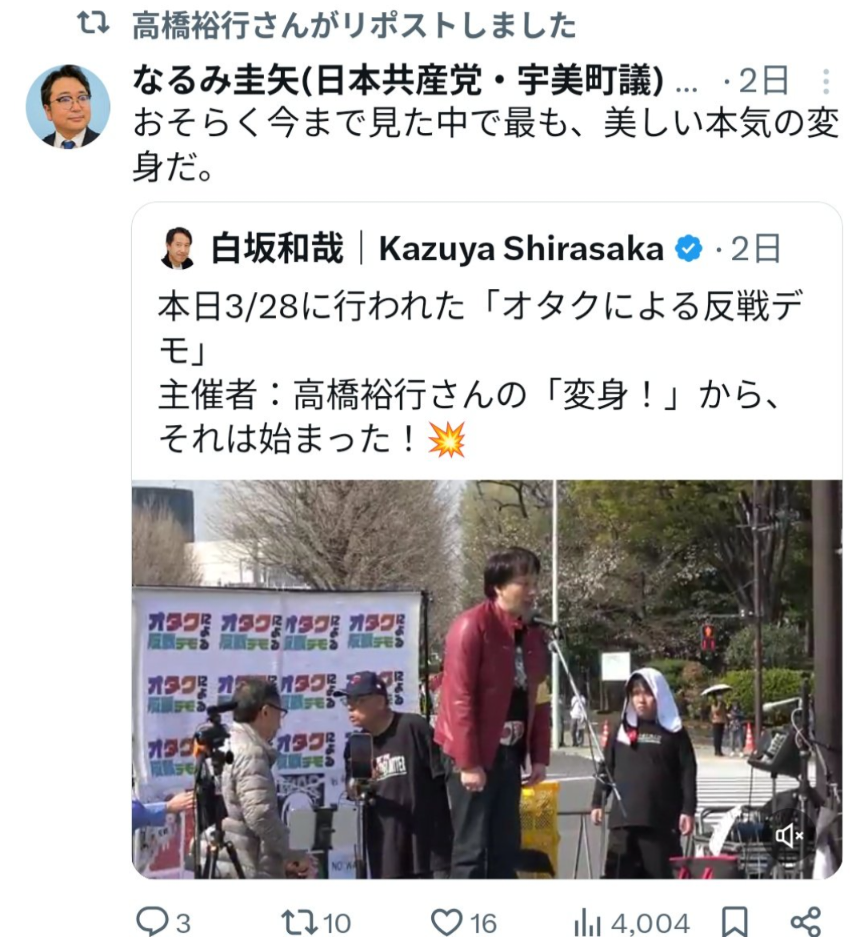This screenshot has height=937, width=864.
Task: Open the three-dot more options menu
Action: pos(825,81)
